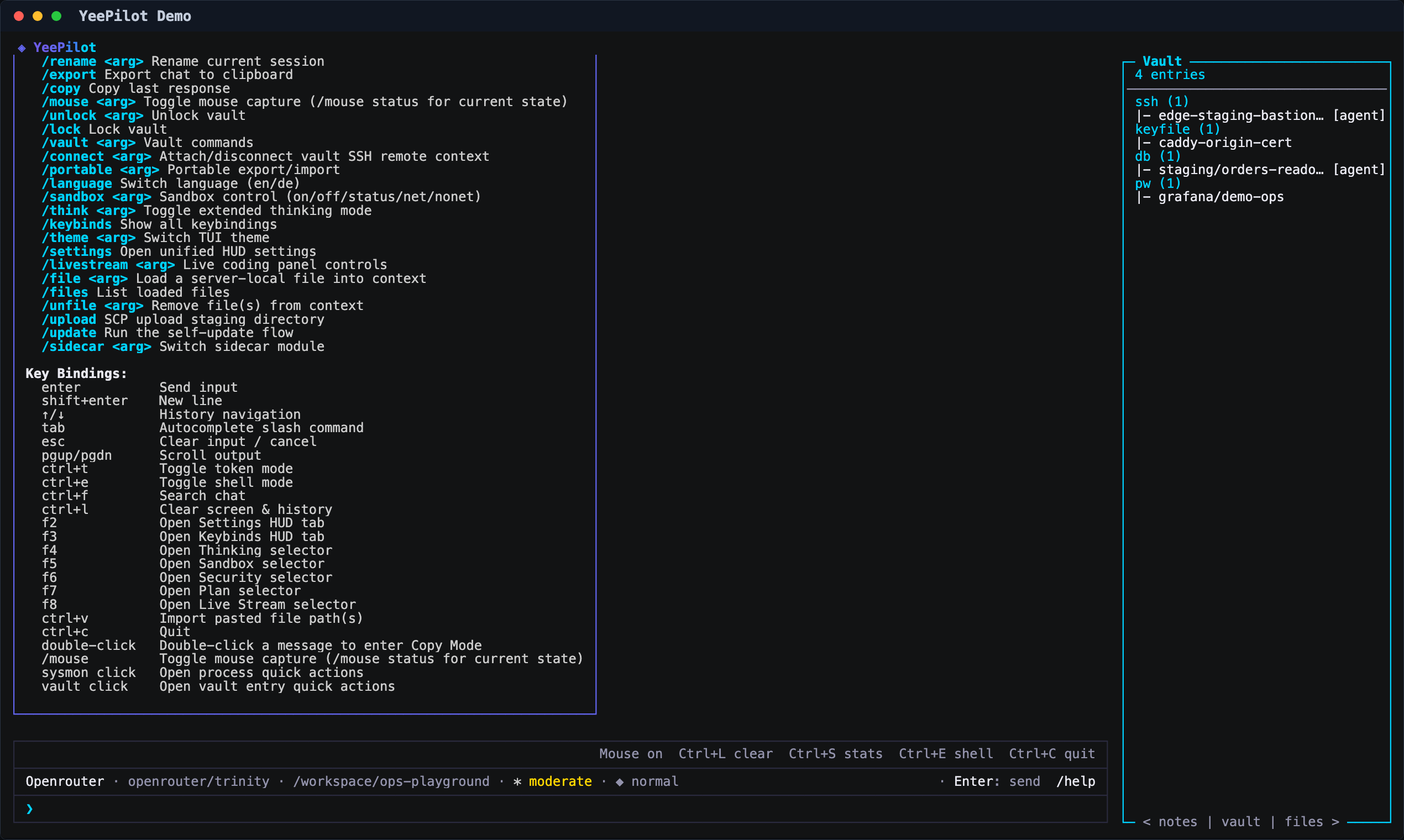Click the /unlock command line

pos(143,116)
